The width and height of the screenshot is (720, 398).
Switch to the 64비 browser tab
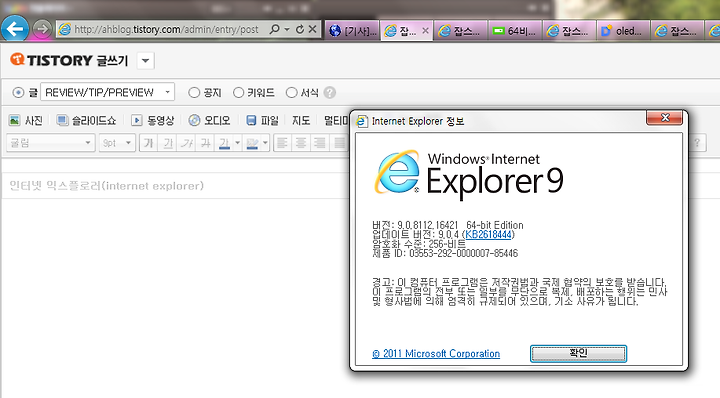pyautogui.click(x=515, y=31)
